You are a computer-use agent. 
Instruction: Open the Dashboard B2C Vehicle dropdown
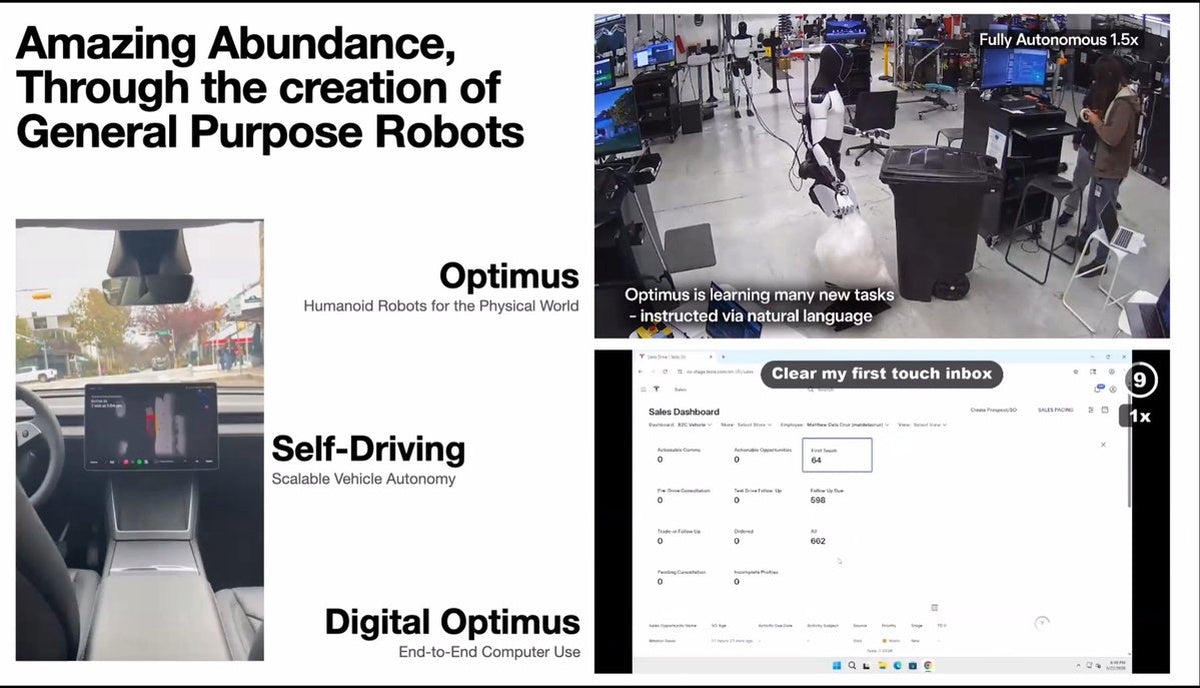tap(680, 424)
